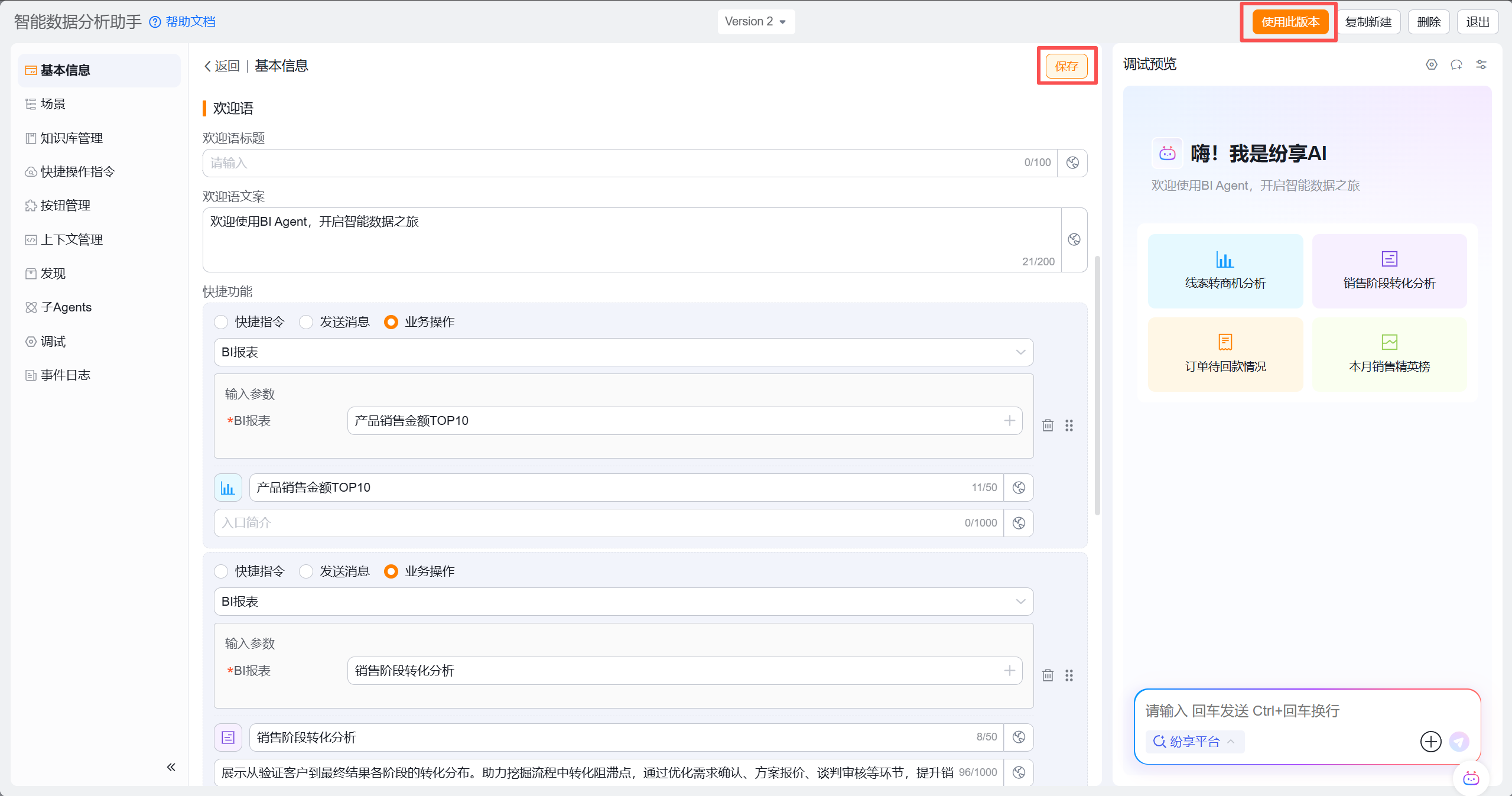Click the 使用此版本 button
Screen dimensions: 1512x796
tap(1290, 22)
